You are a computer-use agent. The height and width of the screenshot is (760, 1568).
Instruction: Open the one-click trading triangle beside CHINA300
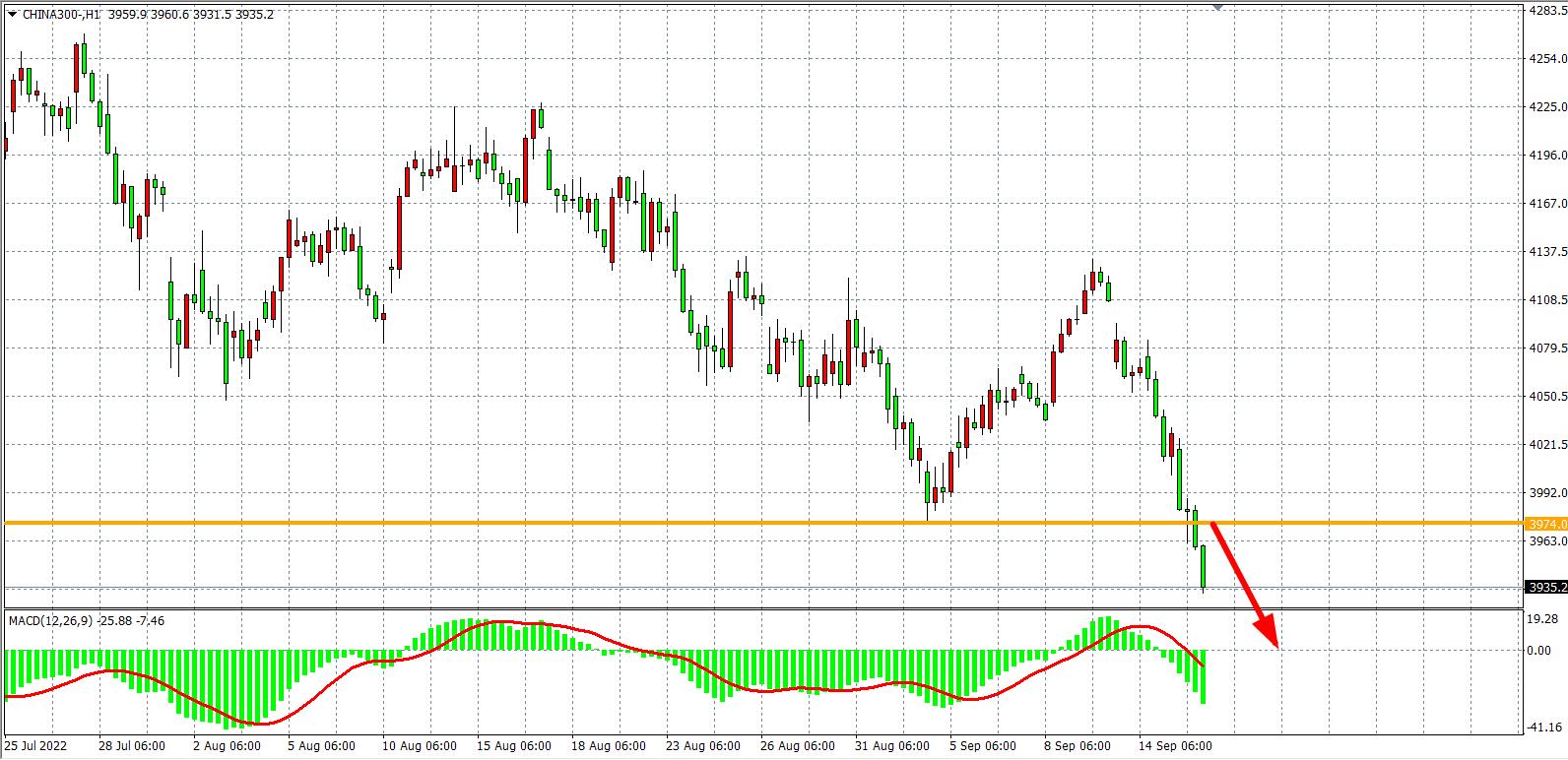click(x=12, y=15)
